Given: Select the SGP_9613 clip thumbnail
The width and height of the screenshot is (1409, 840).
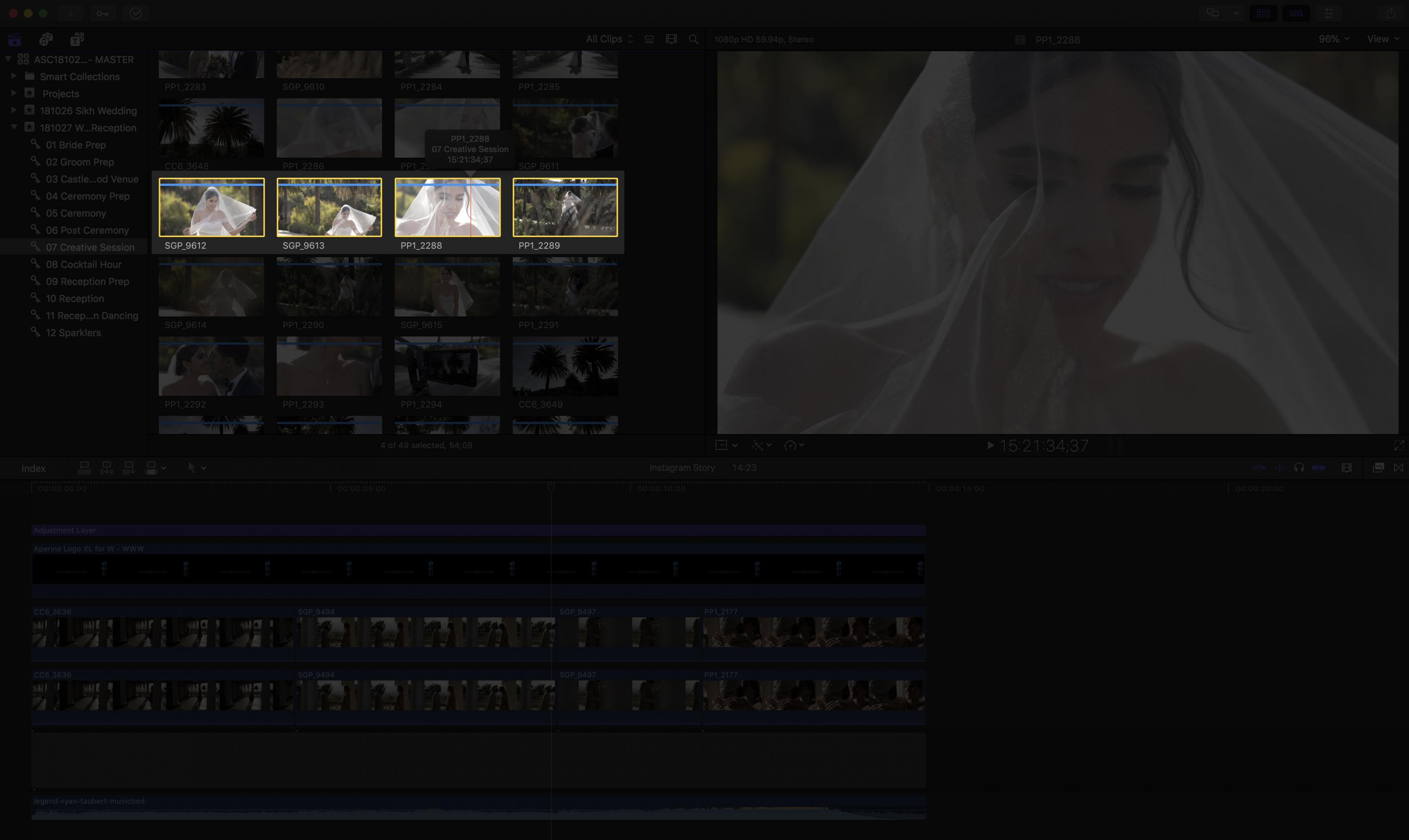Looking at the screenshot, I should pos(329,207).
